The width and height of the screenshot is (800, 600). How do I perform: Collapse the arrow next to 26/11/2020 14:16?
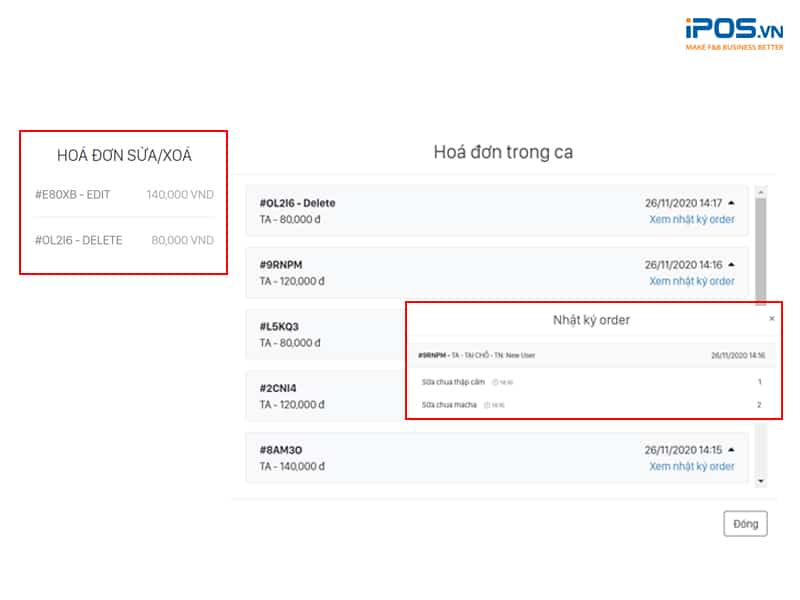(x=731, y=265)
